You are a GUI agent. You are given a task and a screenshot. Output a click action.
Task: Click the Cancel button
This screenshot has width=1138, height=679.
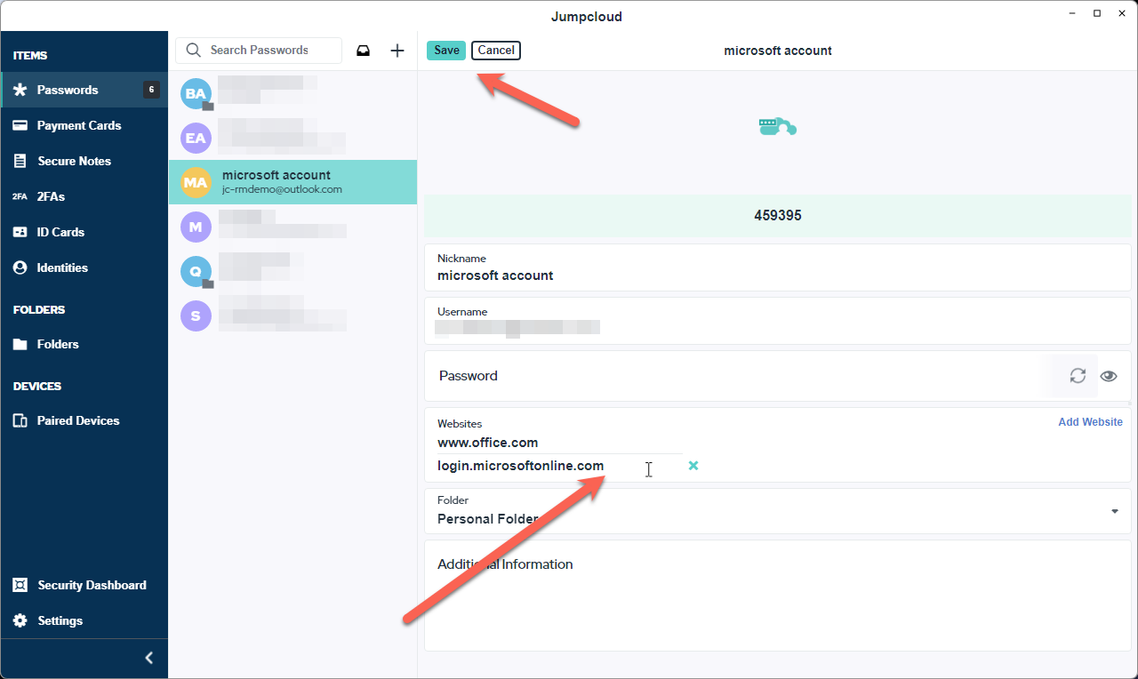coord(496,50)
